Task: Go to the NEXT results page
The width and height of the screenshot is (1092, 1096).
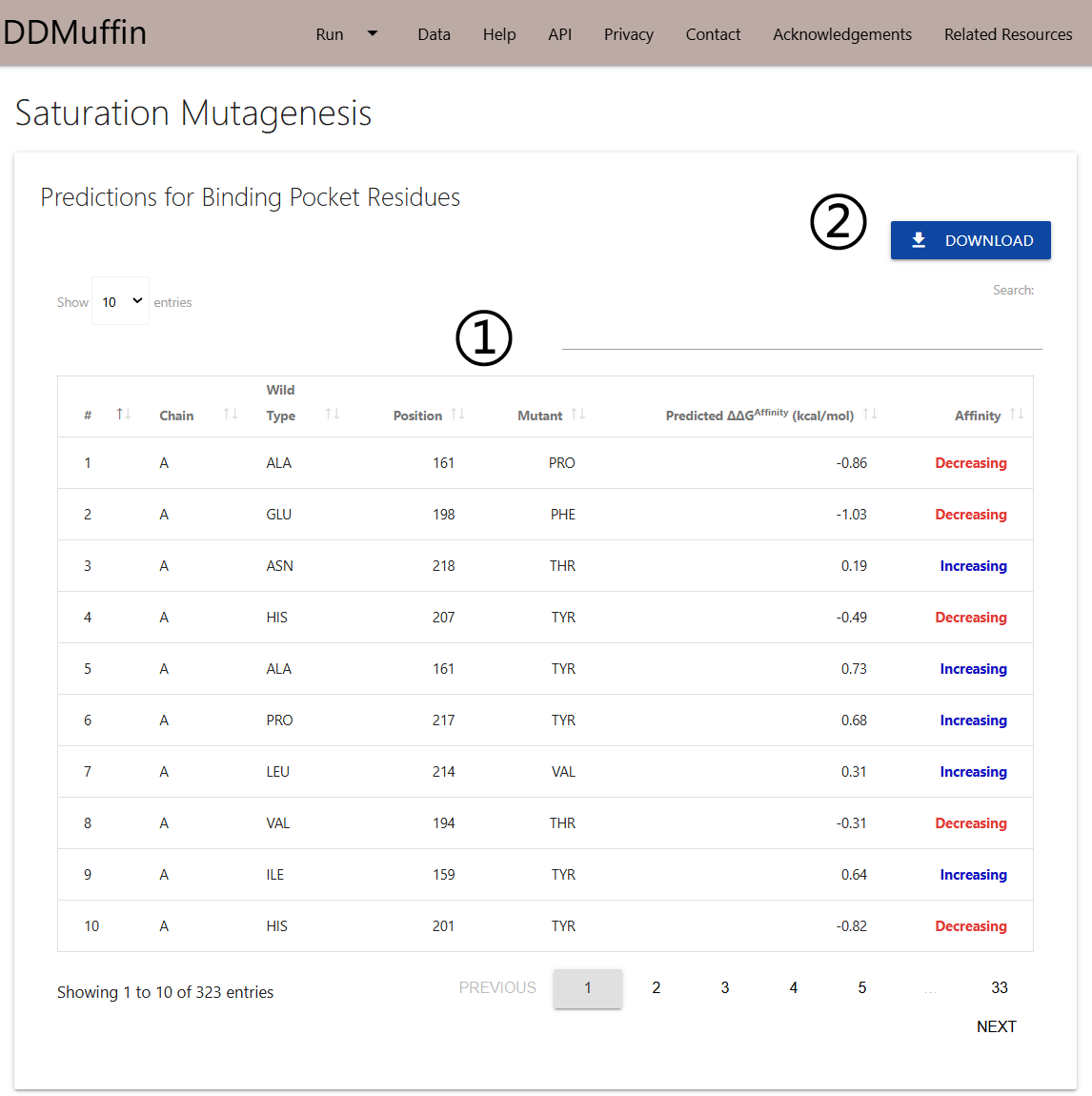Action: click(996, 1026)
